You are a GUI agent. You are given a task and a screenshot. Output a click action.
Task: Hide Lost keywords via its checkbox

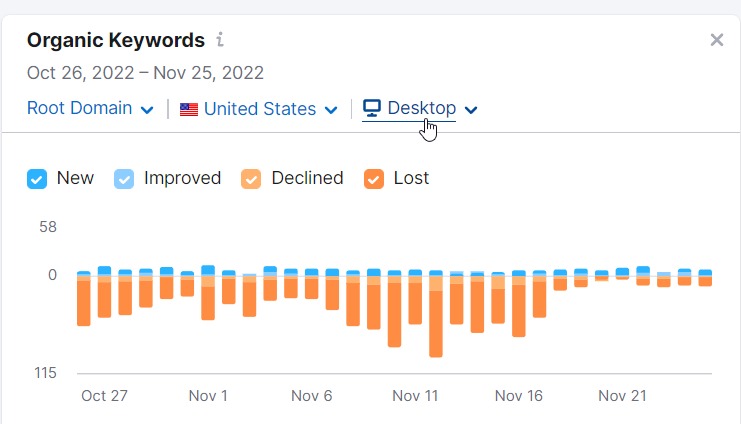coord(374,179)
